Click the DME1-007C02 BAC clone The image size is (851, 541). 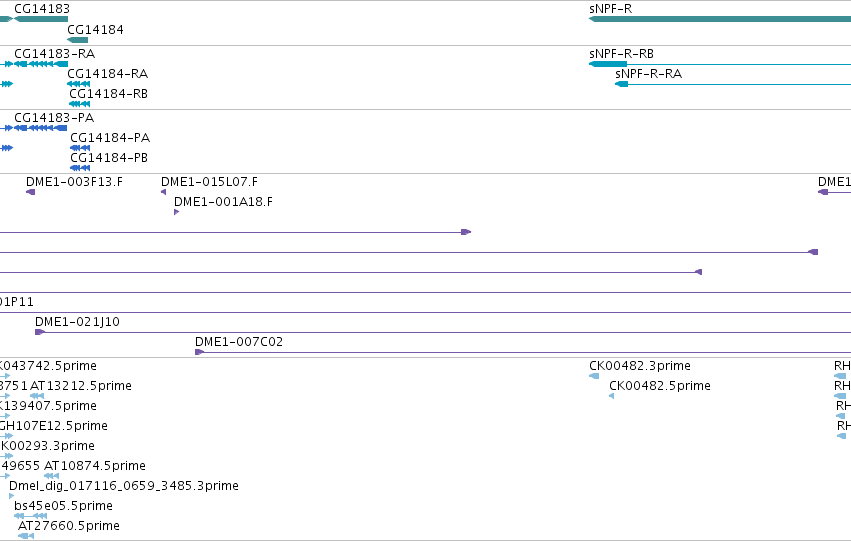tap(523, 352)
